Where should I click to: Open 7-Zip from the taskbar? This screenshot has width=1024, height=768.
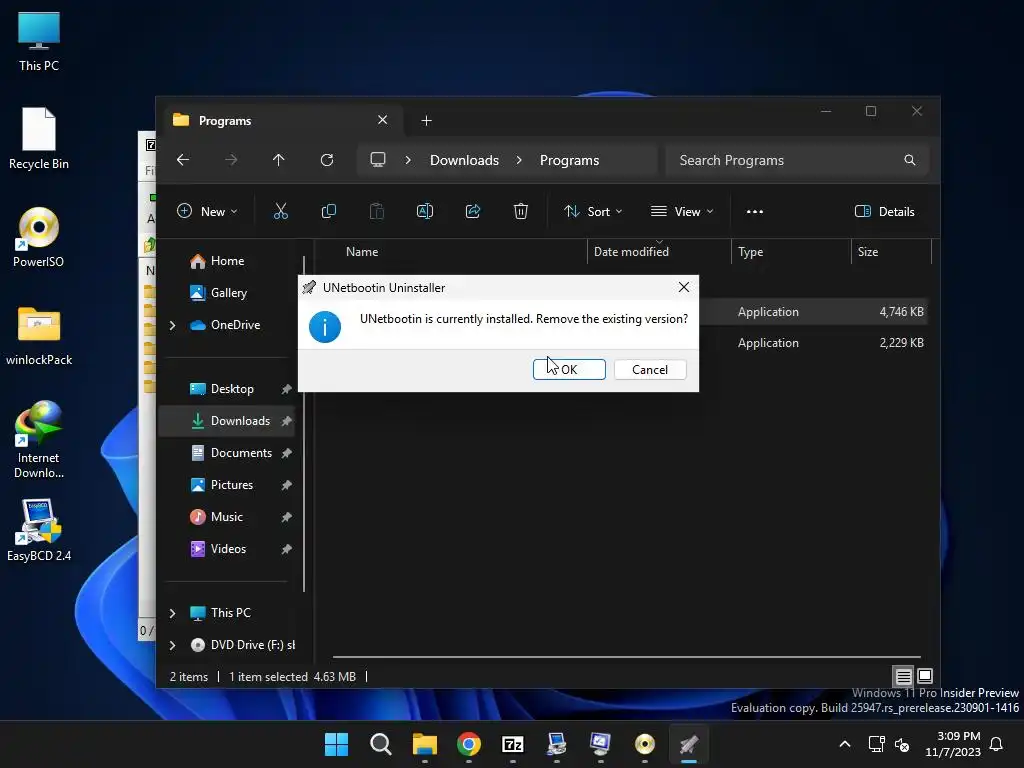click(x=513, y=744)
